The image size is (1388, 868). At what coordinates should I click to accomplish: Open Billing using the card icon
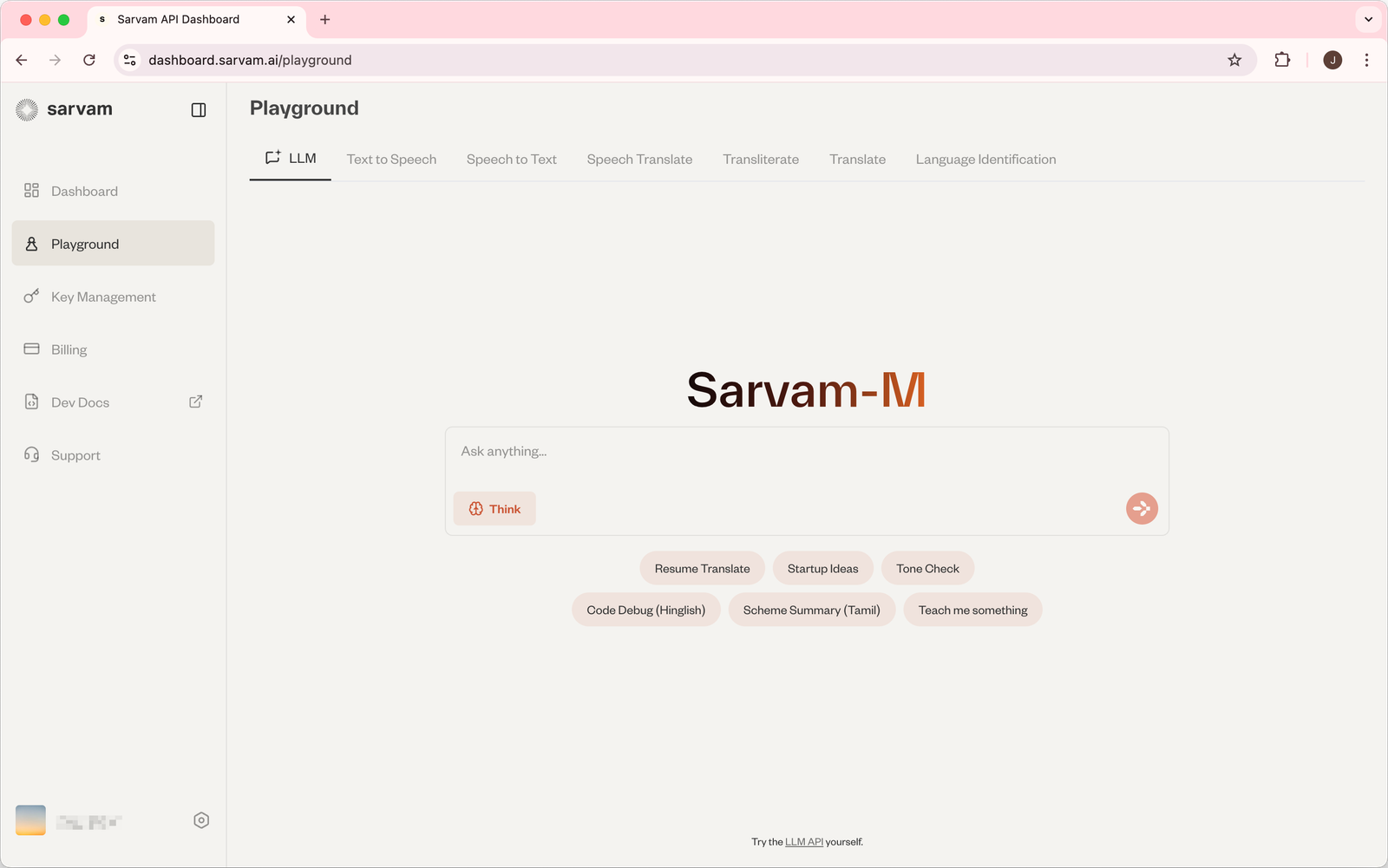31,349
